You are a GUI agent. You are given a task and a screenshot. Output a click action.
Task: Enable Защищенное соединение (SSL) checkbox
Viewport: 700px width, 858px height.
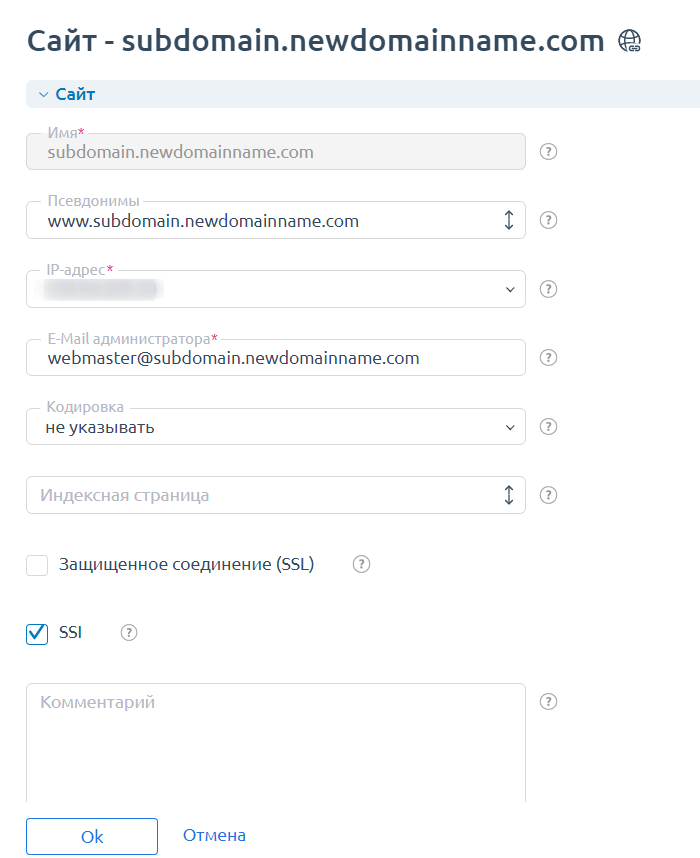pos(37,566)
